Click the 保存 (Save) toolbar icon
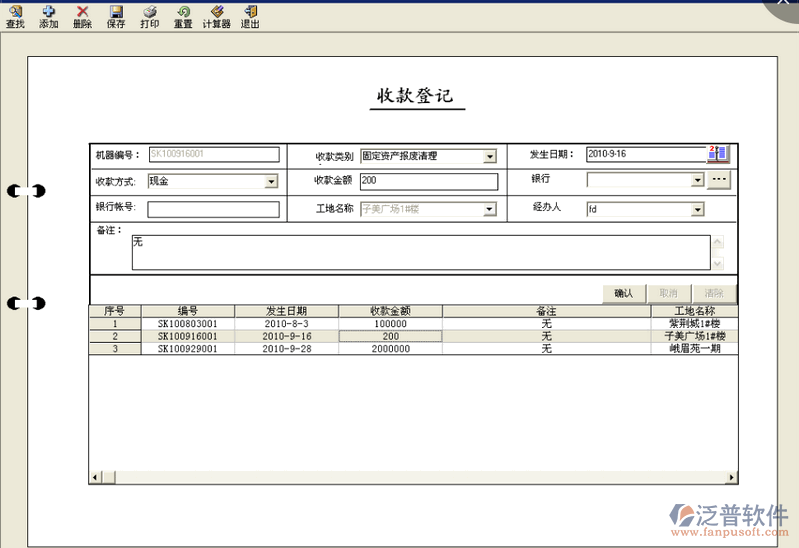The height and width of the screenshot is (548, 799). point(116,16)
